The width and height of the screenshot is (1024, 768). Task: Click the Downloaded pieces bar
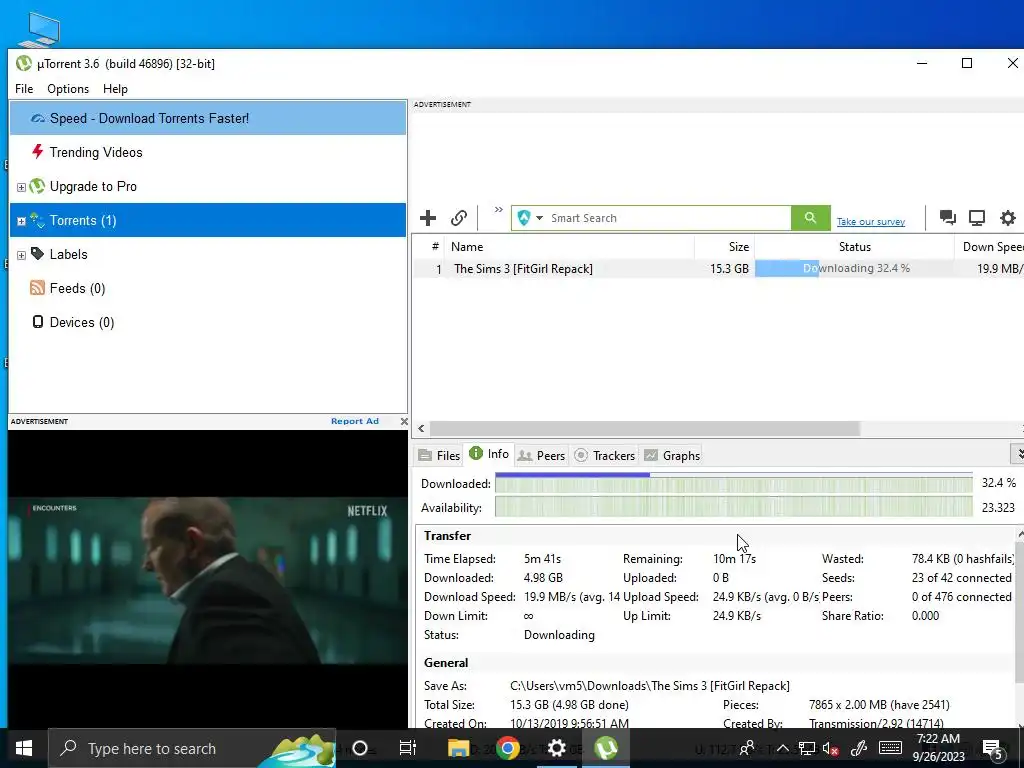733,483
